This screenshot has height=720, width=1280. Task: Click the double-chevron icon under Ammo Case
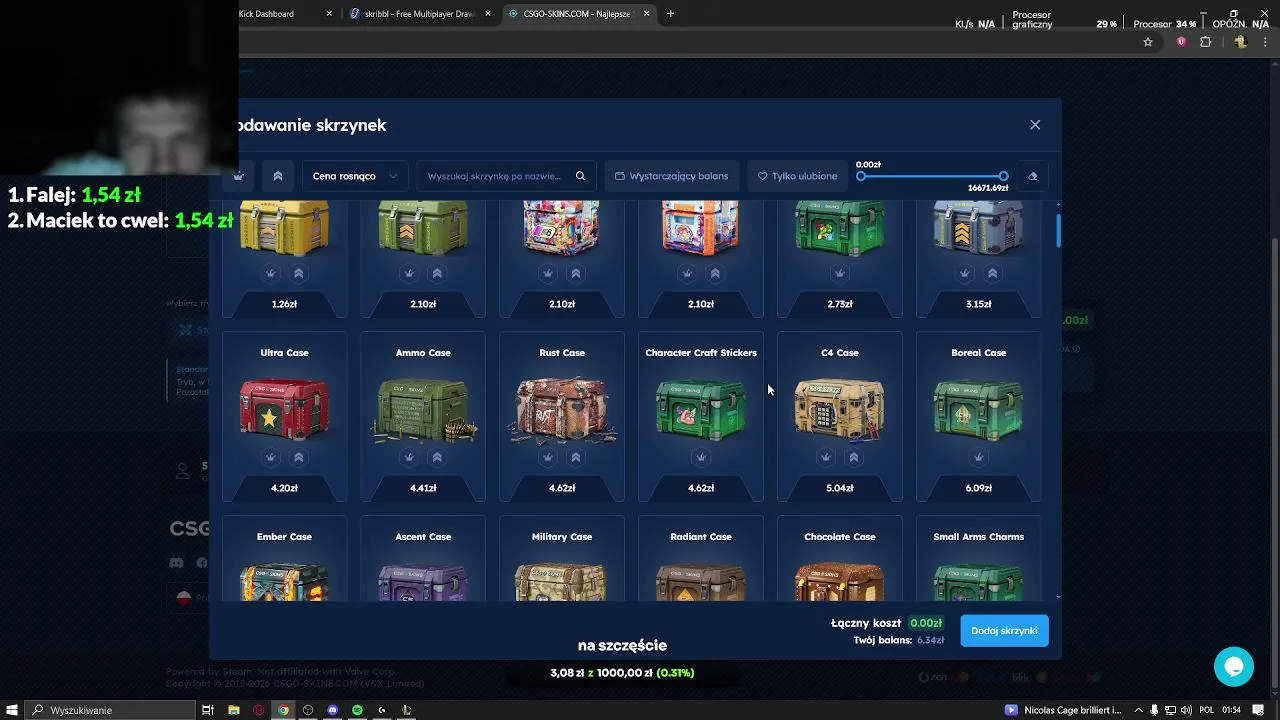(x=437, y=457)
